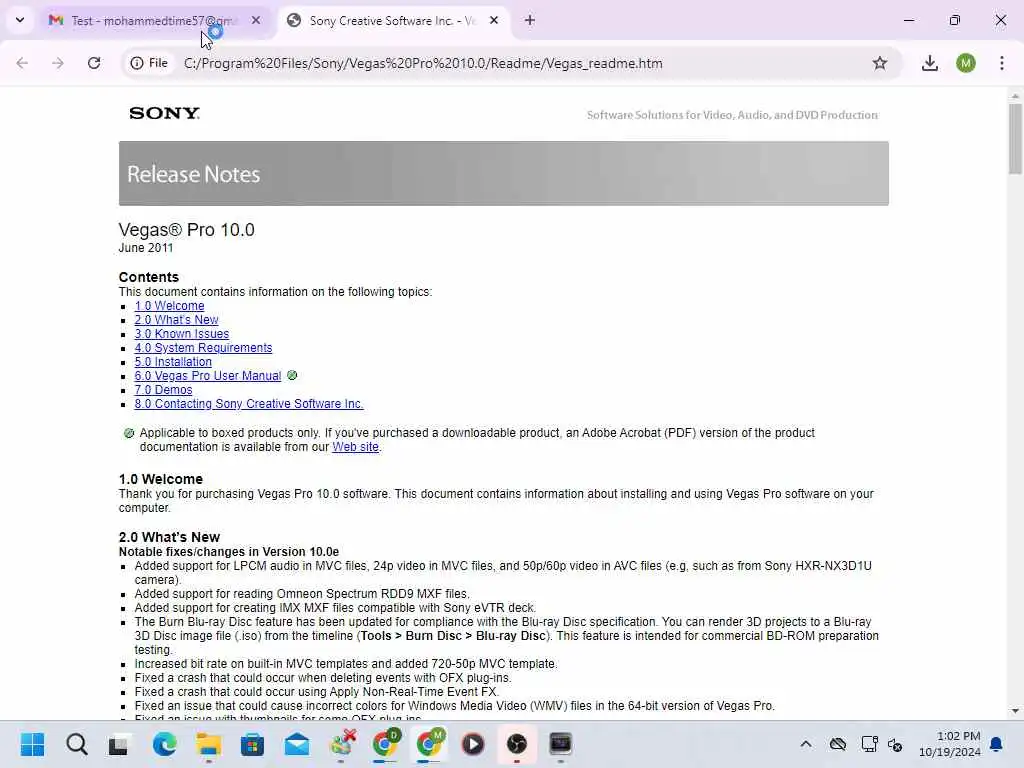This screenshot has height=768, width=1024.
Task: Open the tab search dropdown arrow
Action: click(x=20, y=20)
